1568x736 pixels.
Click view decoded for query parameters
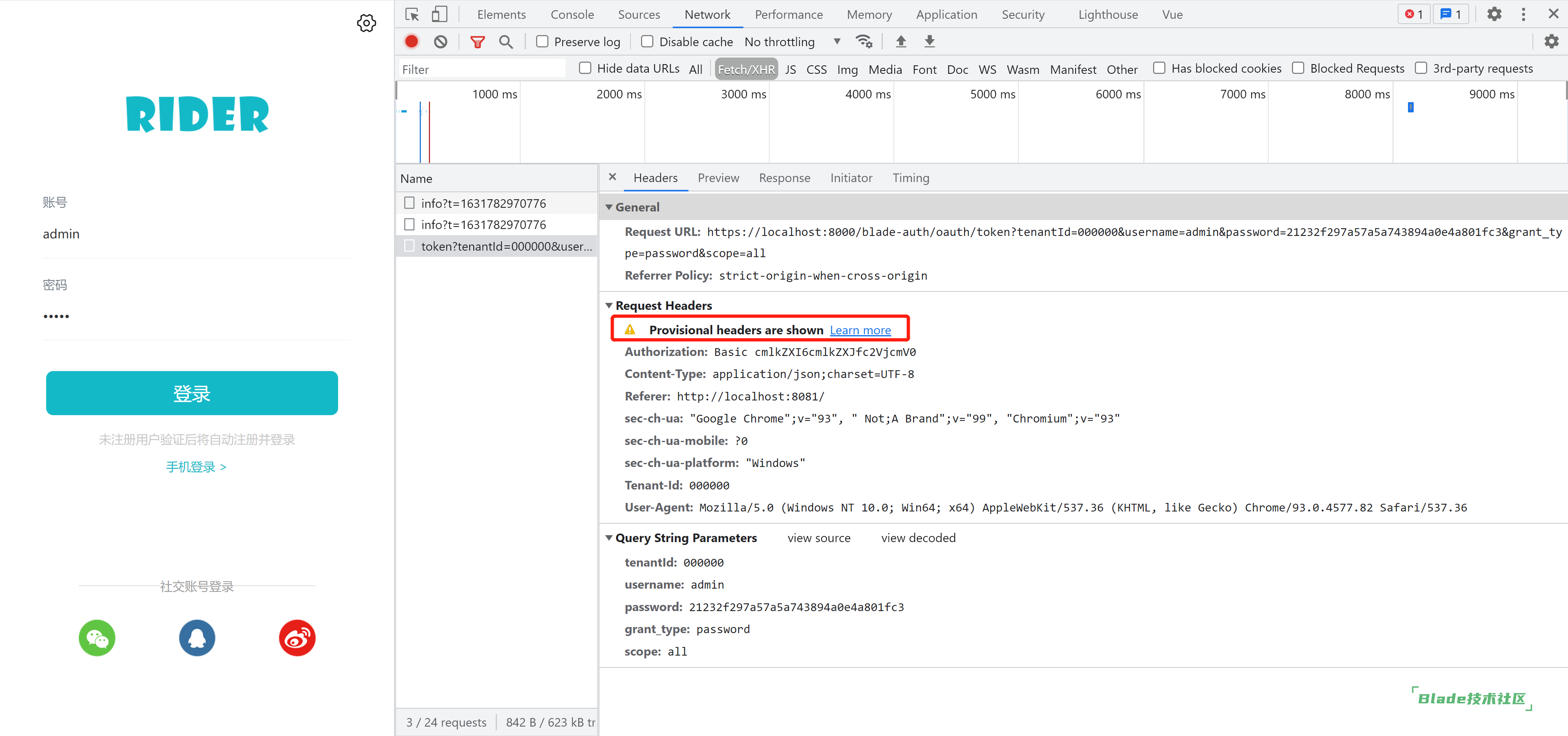(x=918, y=538)
